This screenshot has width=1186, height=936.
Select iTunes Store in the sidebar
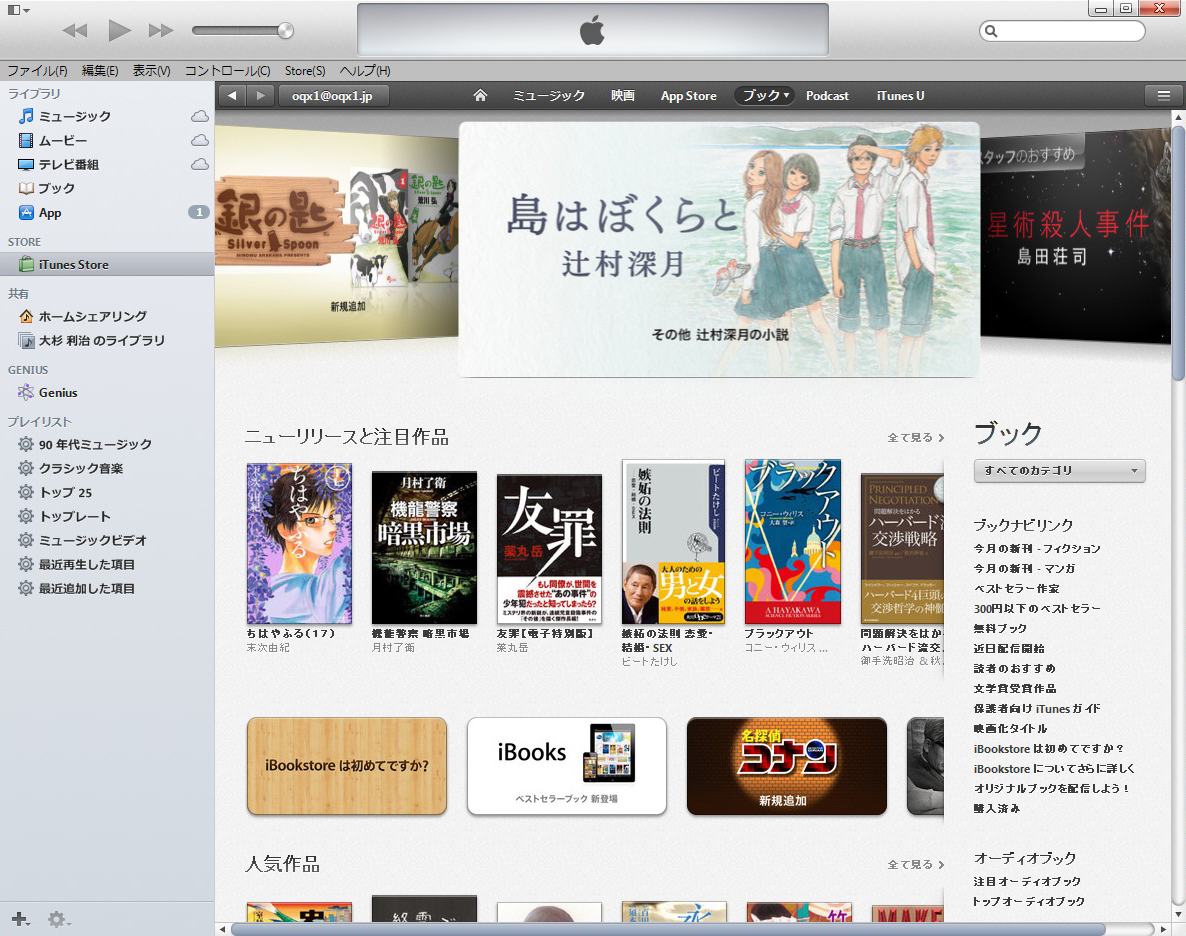(x=107, y=264)
